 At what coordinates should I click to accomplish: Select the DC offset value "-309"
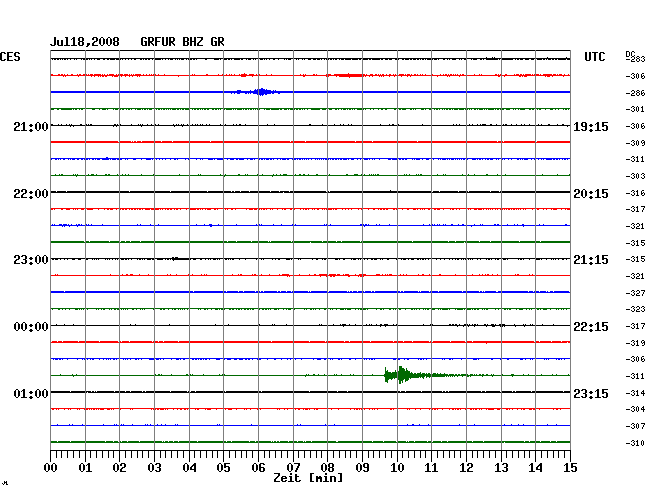(x=635, y=143)
